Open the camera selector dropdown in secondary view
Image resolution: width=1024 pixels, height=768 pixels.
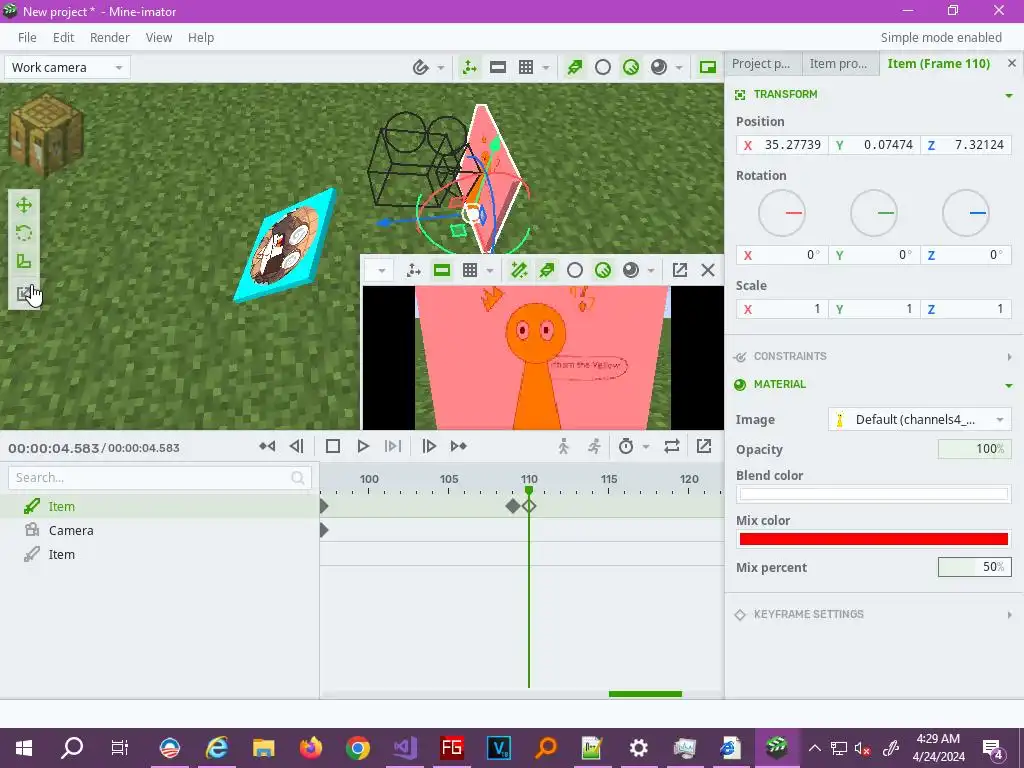381,270
